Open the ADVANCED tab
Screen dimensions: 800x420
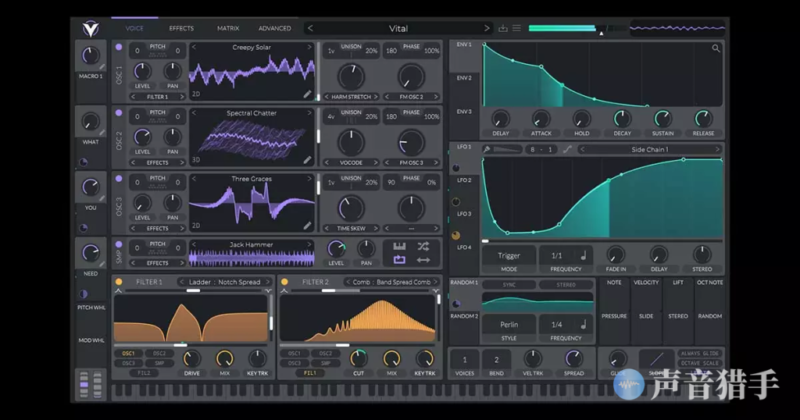274,29
